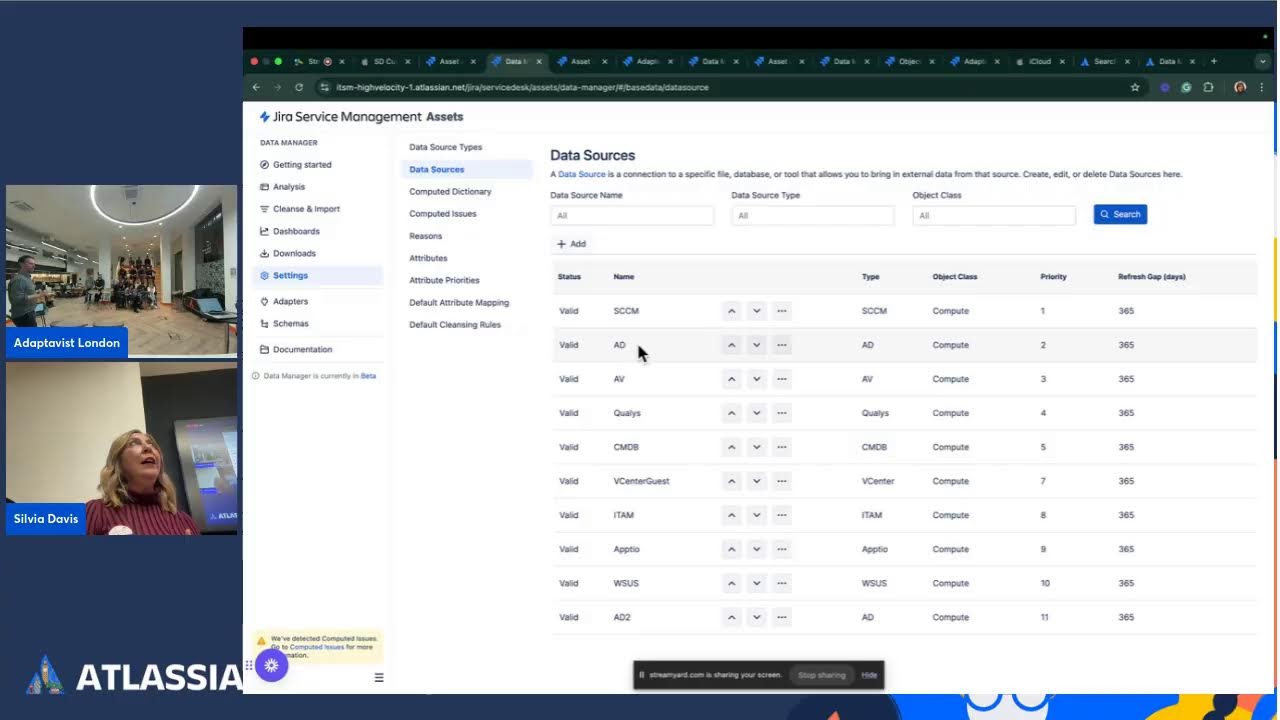This screenshot has width=1280, height=720.
Task: Open more options for ITAM row
Action: click(781, 515)
